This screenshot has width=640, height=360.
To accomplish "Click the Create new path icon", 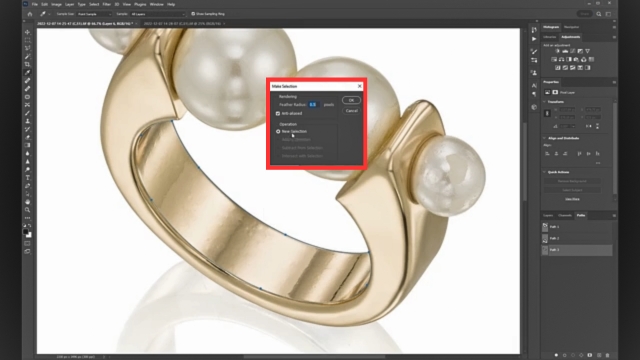I will (599, 356).
